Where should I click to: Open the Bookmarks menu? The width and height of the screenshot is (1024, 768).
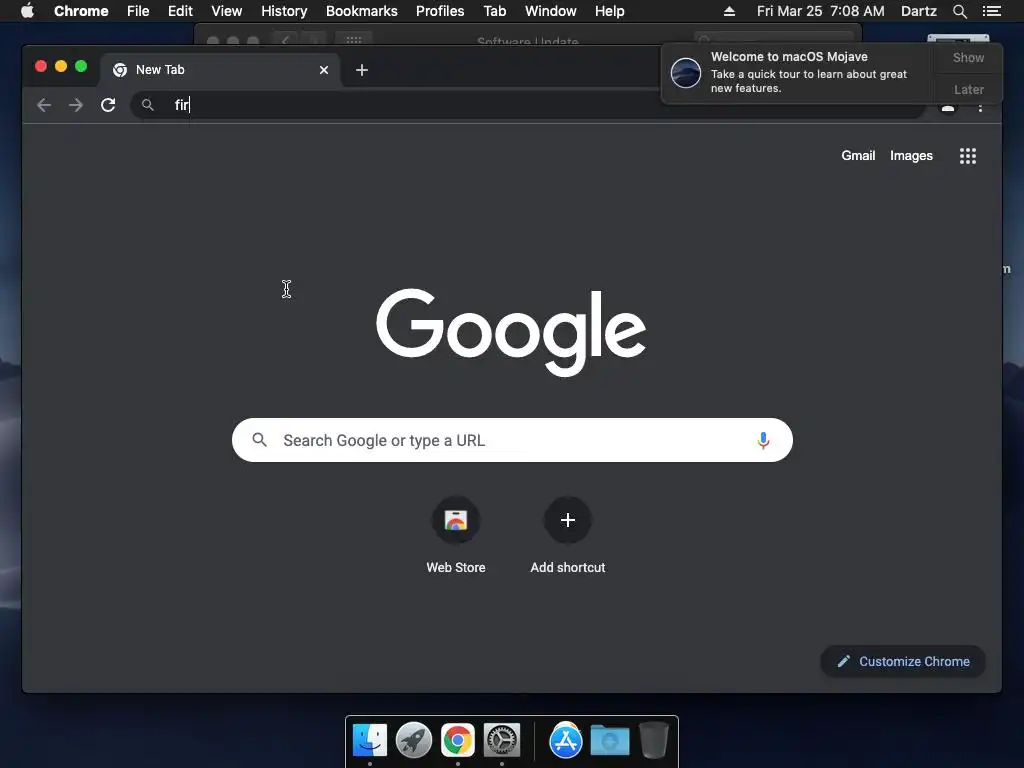click(x=362, y=11)
